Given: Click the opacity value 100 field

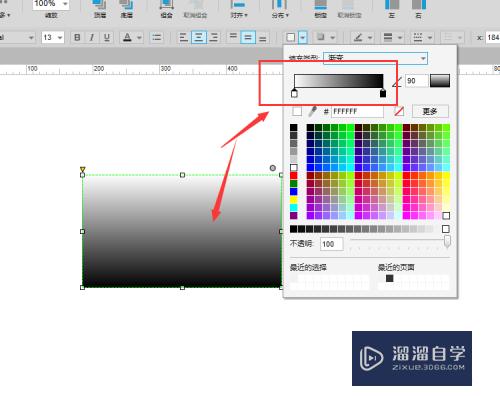Looking at the screenshot, I should pyautogui.click(x=331, y=244).
